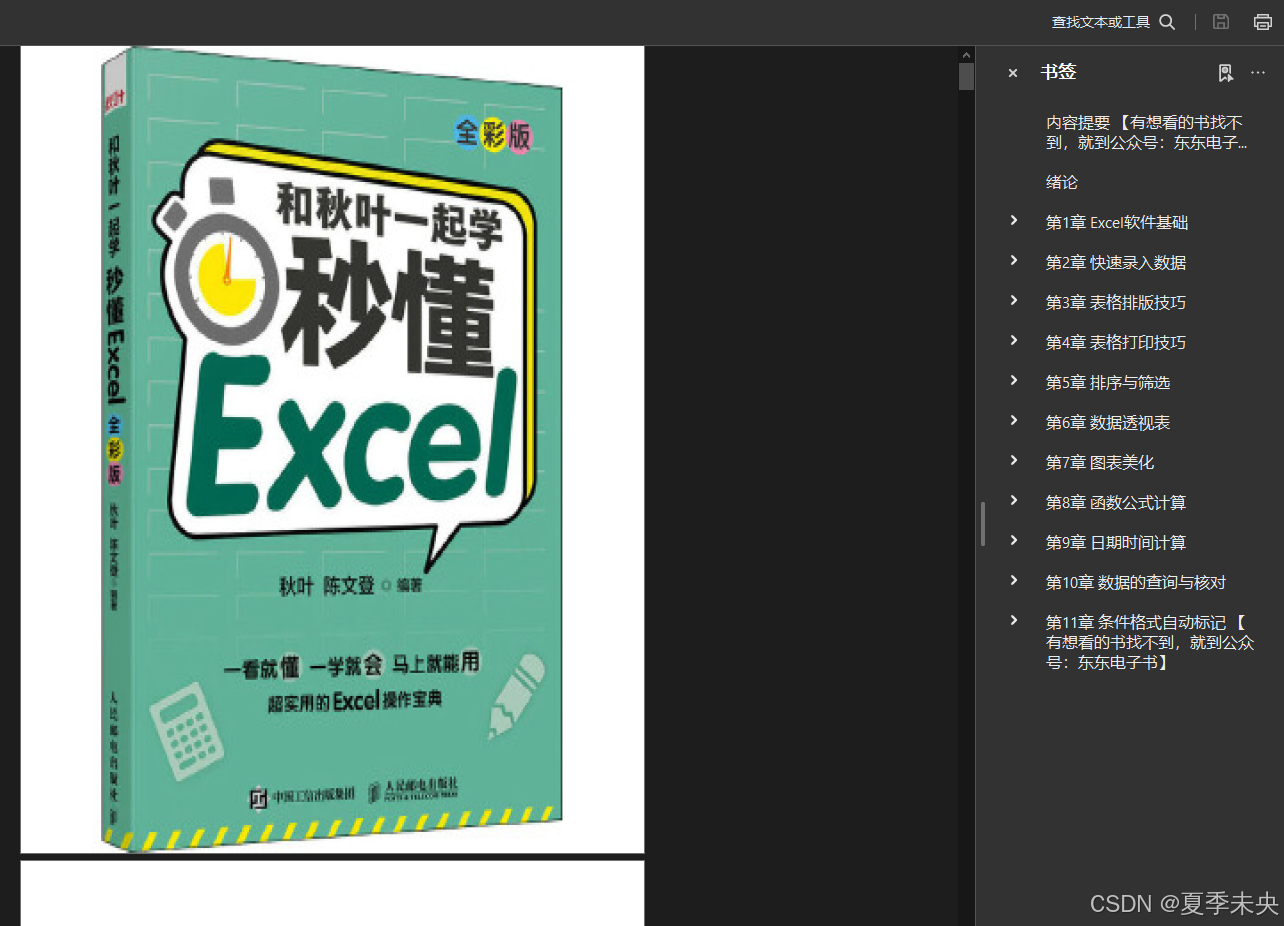Click the 书签 panel title
This screenshot has width=1284, height=926.
1058,72
